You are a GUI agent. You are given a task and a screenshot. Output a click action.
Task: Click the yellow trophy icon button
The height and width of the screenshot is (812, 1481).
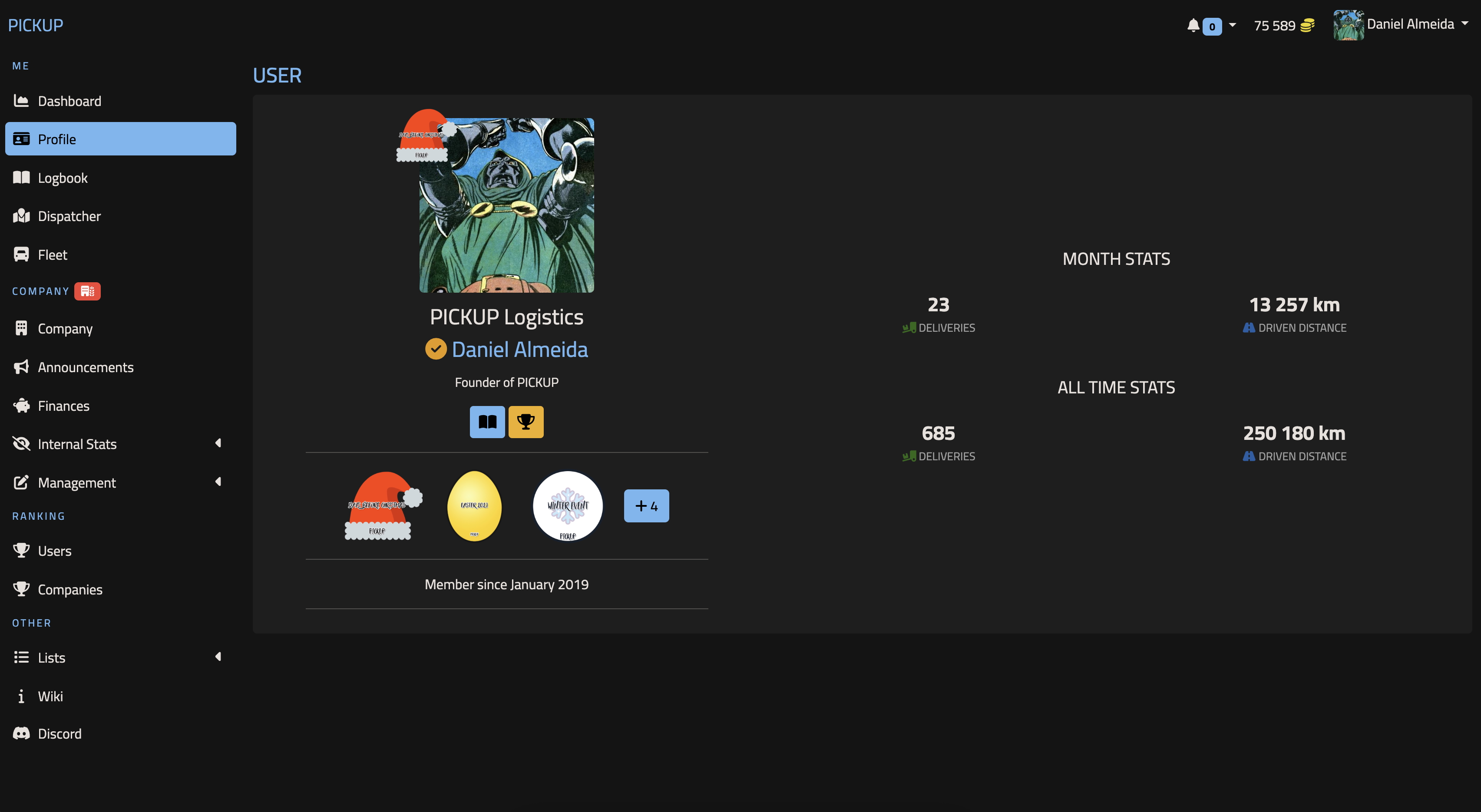pyautogui.click(x=526, y=422)
